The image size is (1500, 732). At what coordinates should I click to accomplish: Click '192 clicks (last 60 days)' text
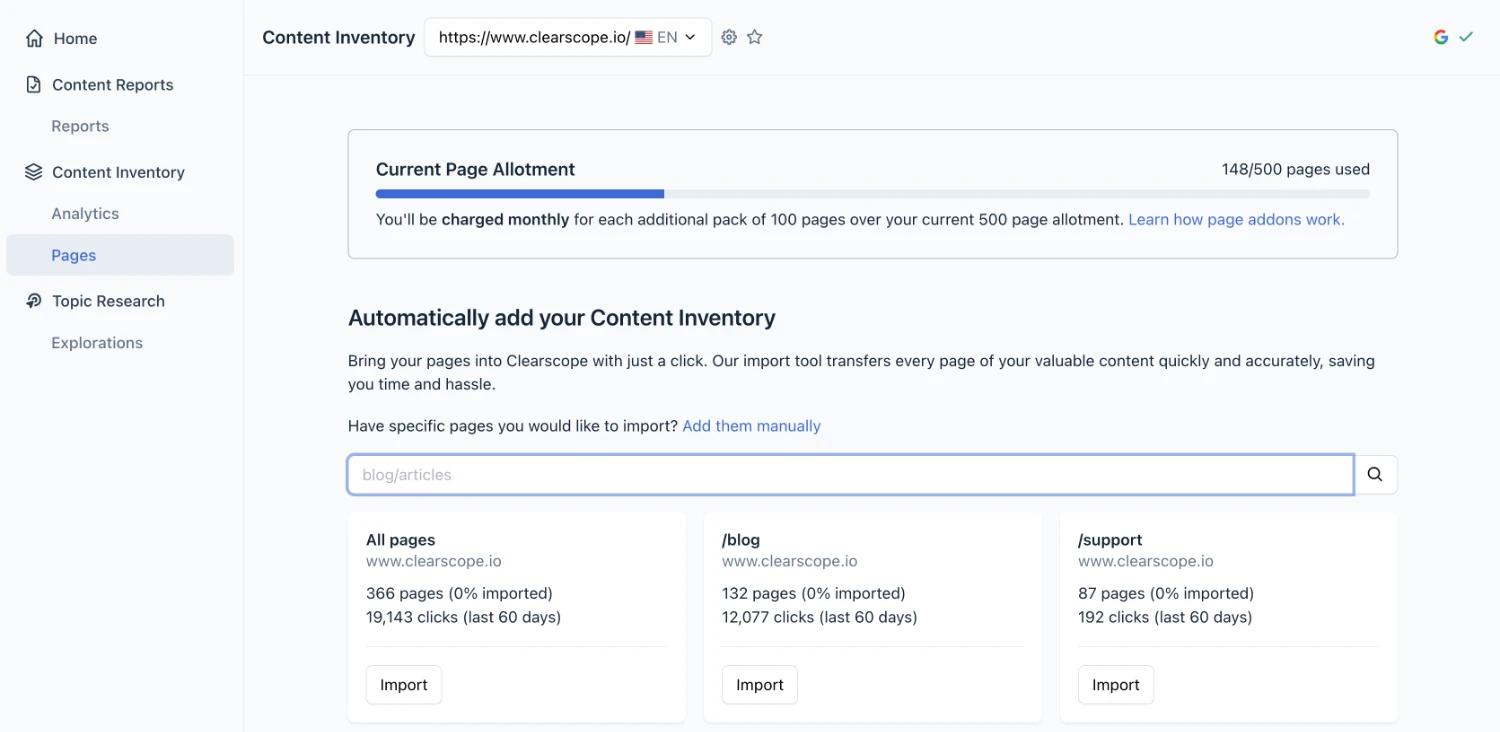pos(1165,617)
